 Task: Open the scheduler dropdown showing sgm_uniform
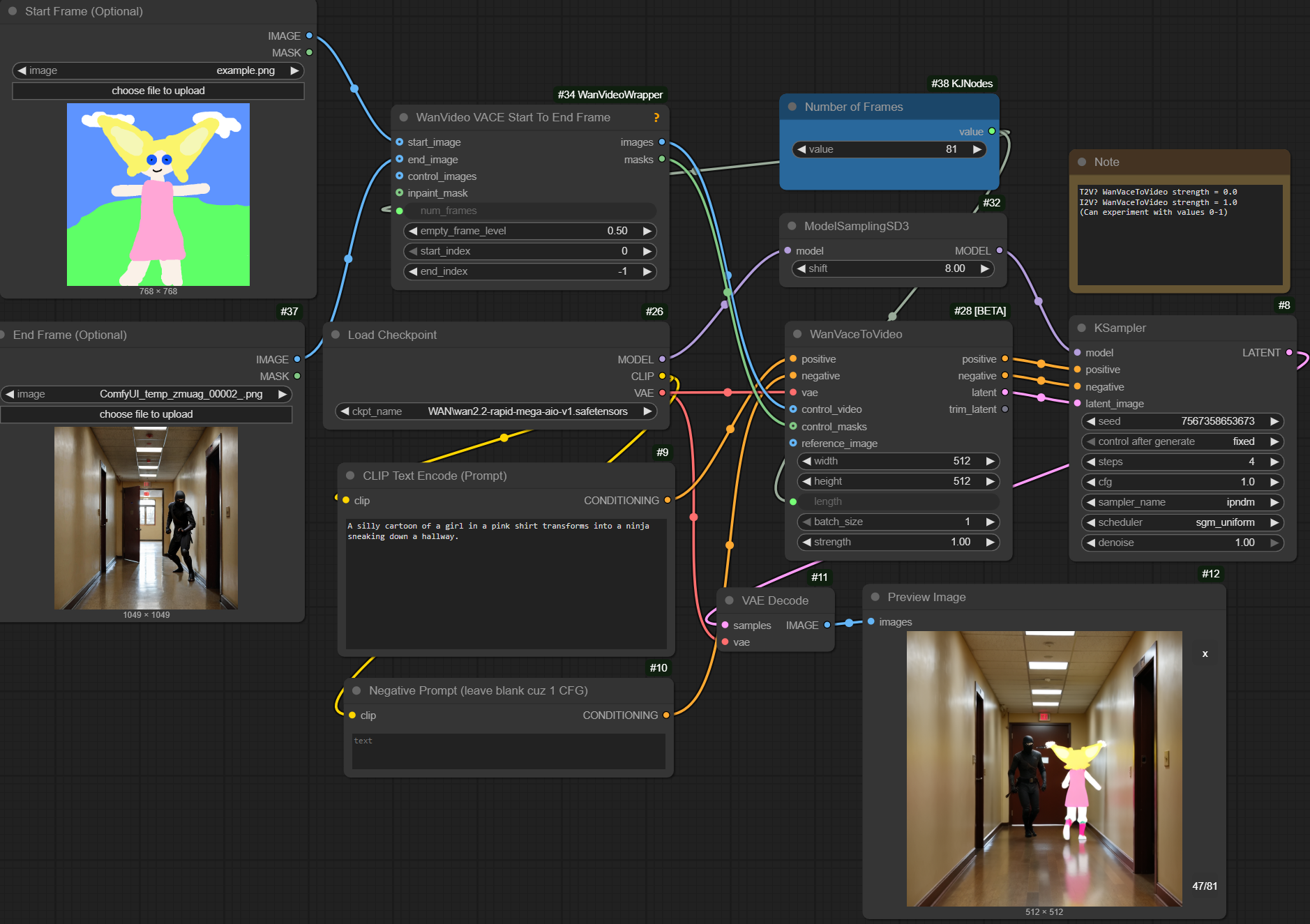point(1182,522)
